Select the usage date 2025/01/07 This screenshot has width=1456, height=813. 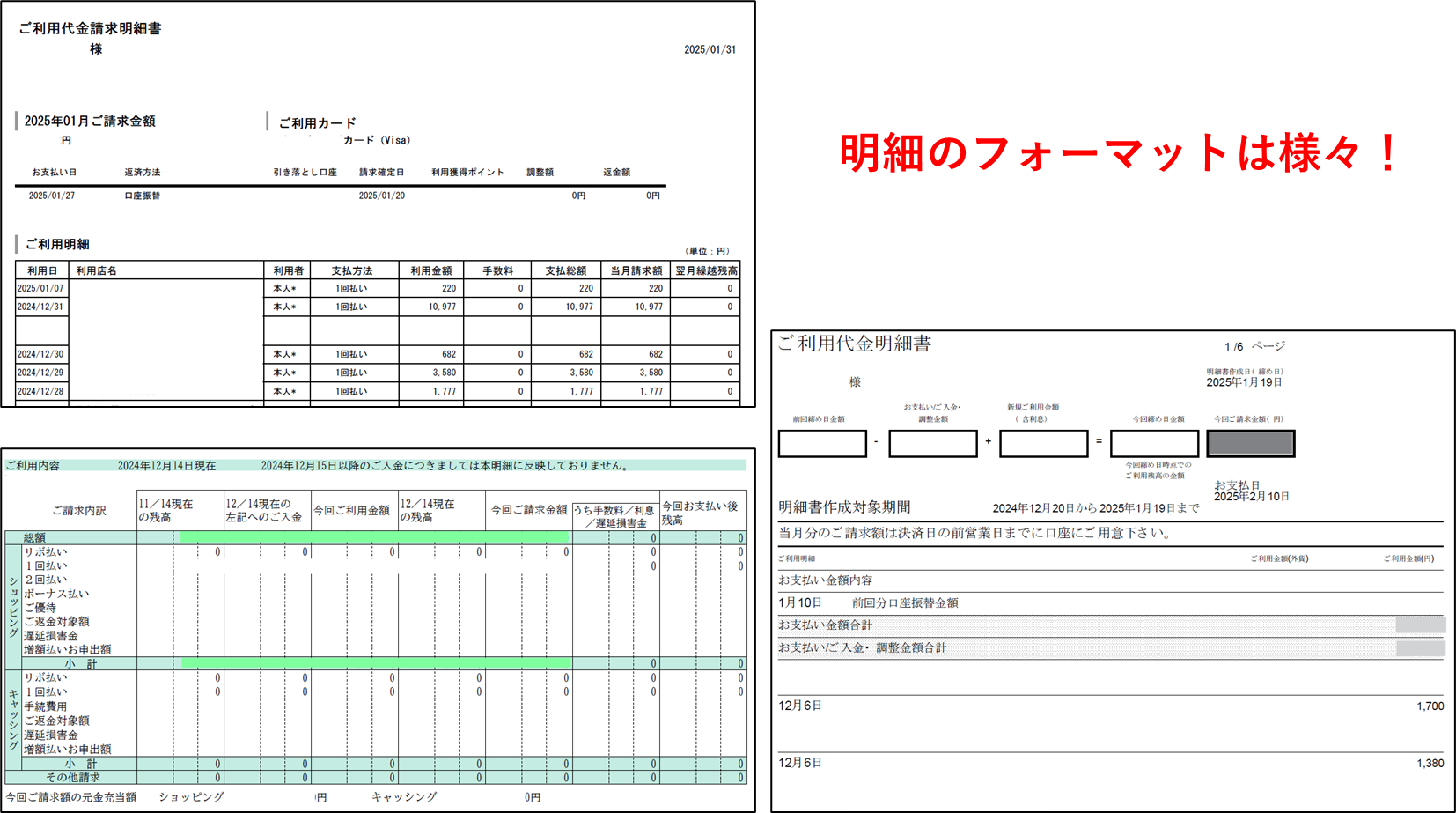click(x=40, y=289)
